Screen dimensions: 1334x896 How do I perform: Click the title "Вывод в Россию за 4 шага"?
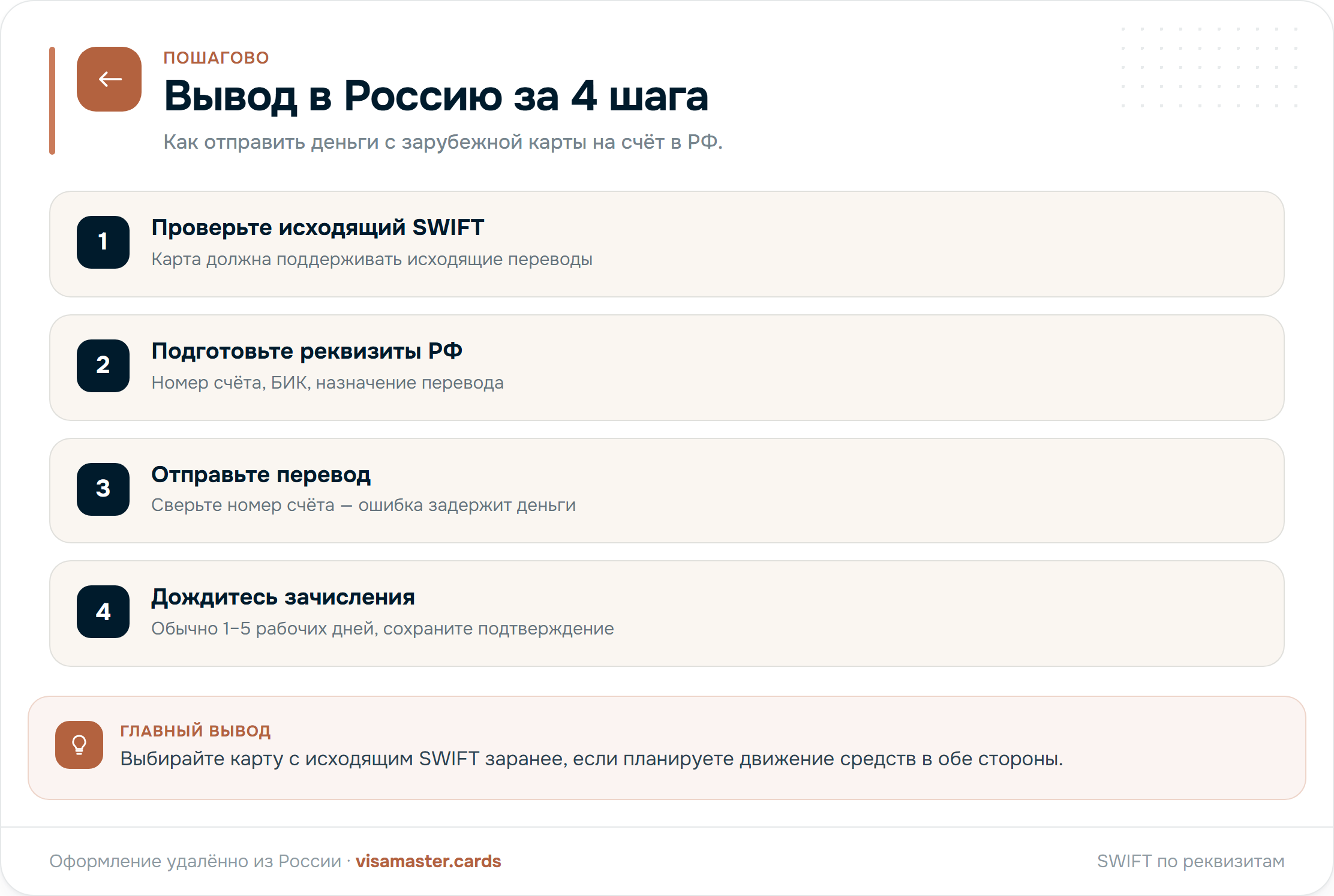coord(436,96)
